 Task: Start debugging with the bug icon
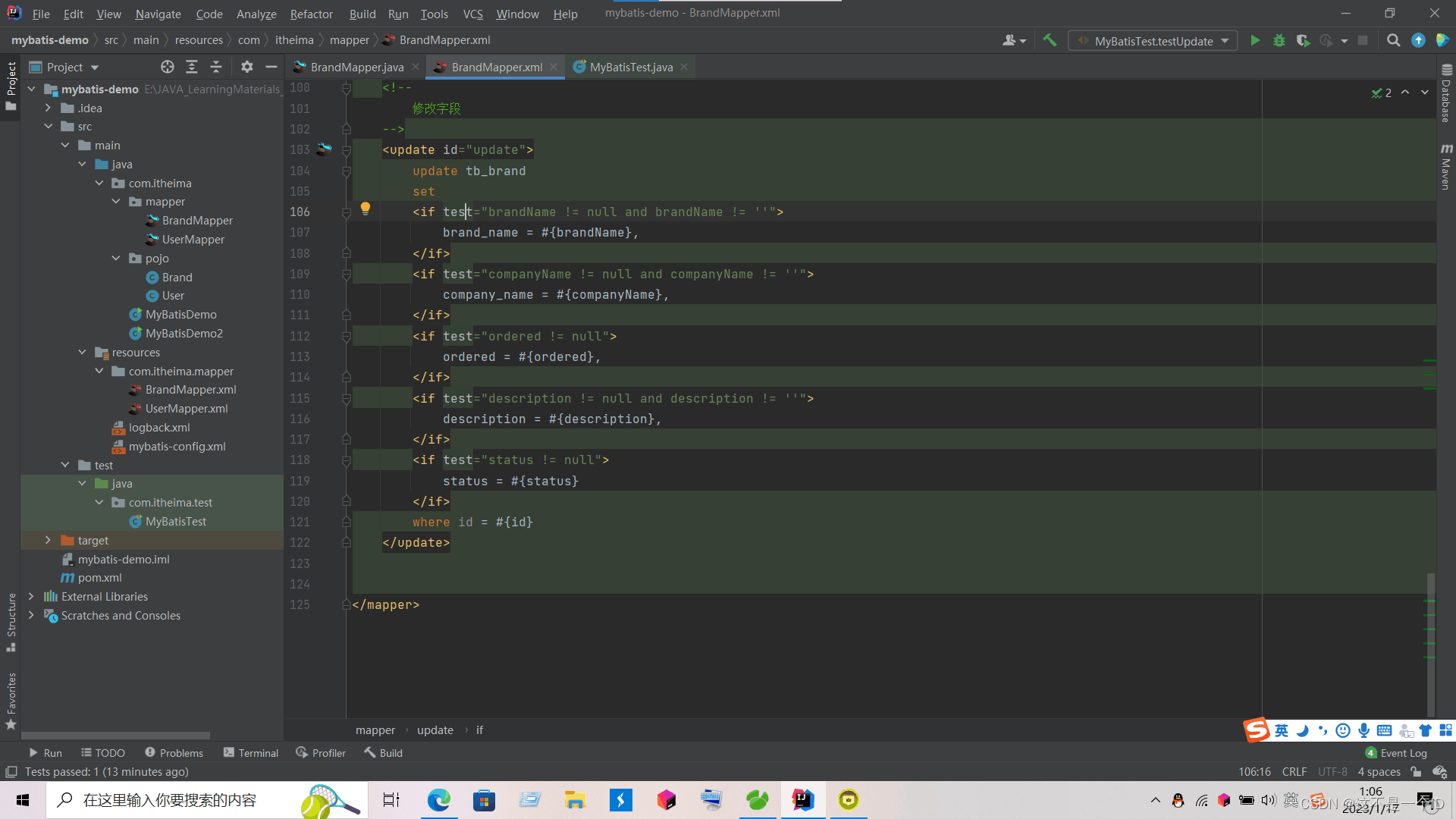click(x=1279, y=41)
